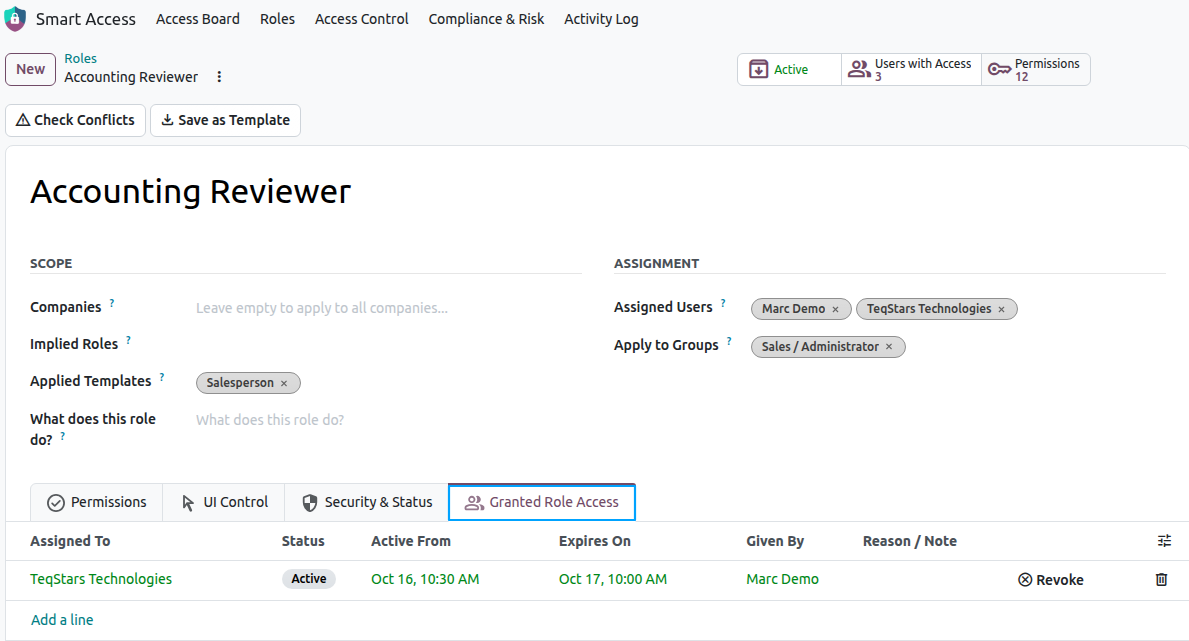Revoke access for TeqStars Technologies
This screenshot has height=641, width=1189.
1050,580
